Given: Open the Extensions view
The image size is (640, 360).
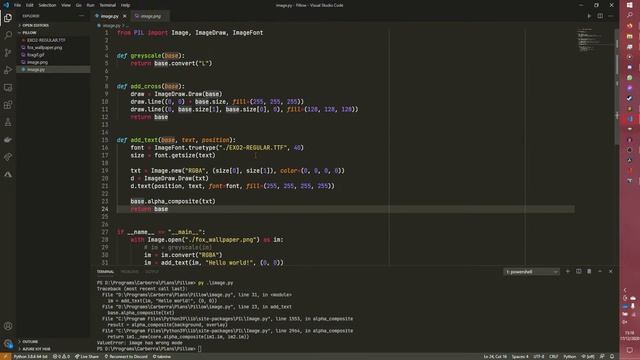Looking at the screenshot, I should click(x=8, y=105).
